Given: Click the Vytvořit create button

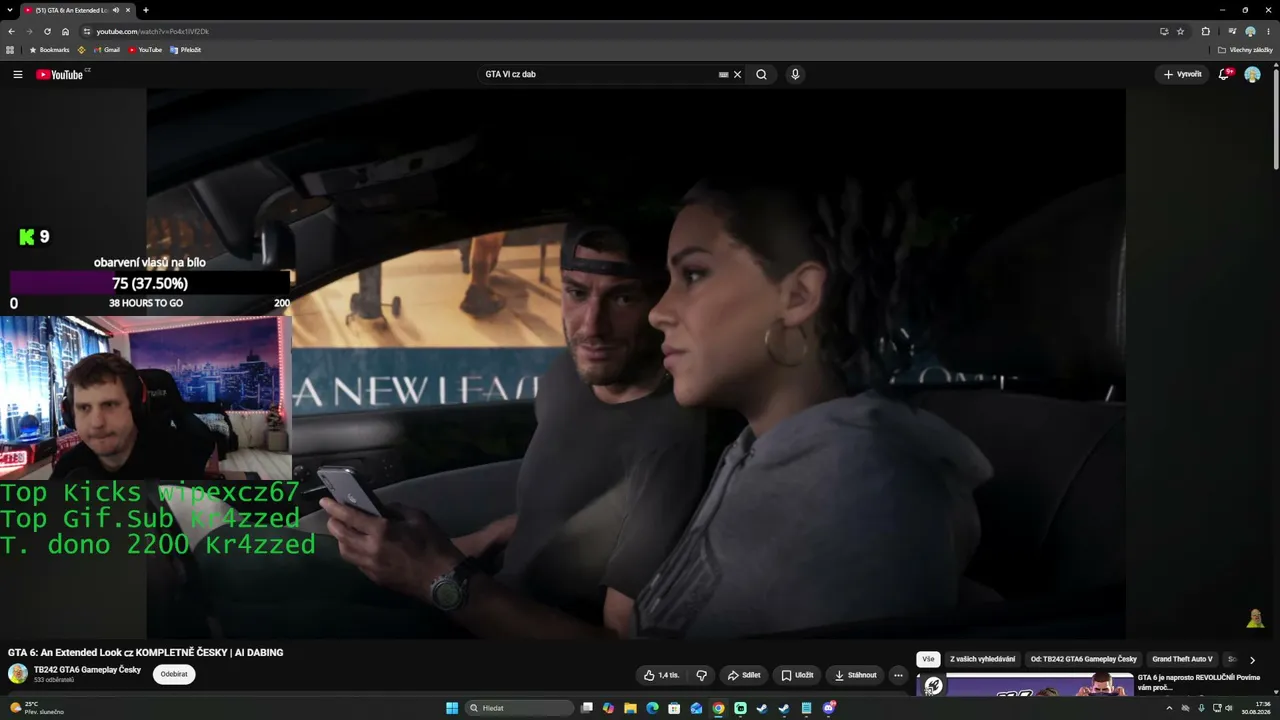Looking at the screenshot, I should point(1182,74).
